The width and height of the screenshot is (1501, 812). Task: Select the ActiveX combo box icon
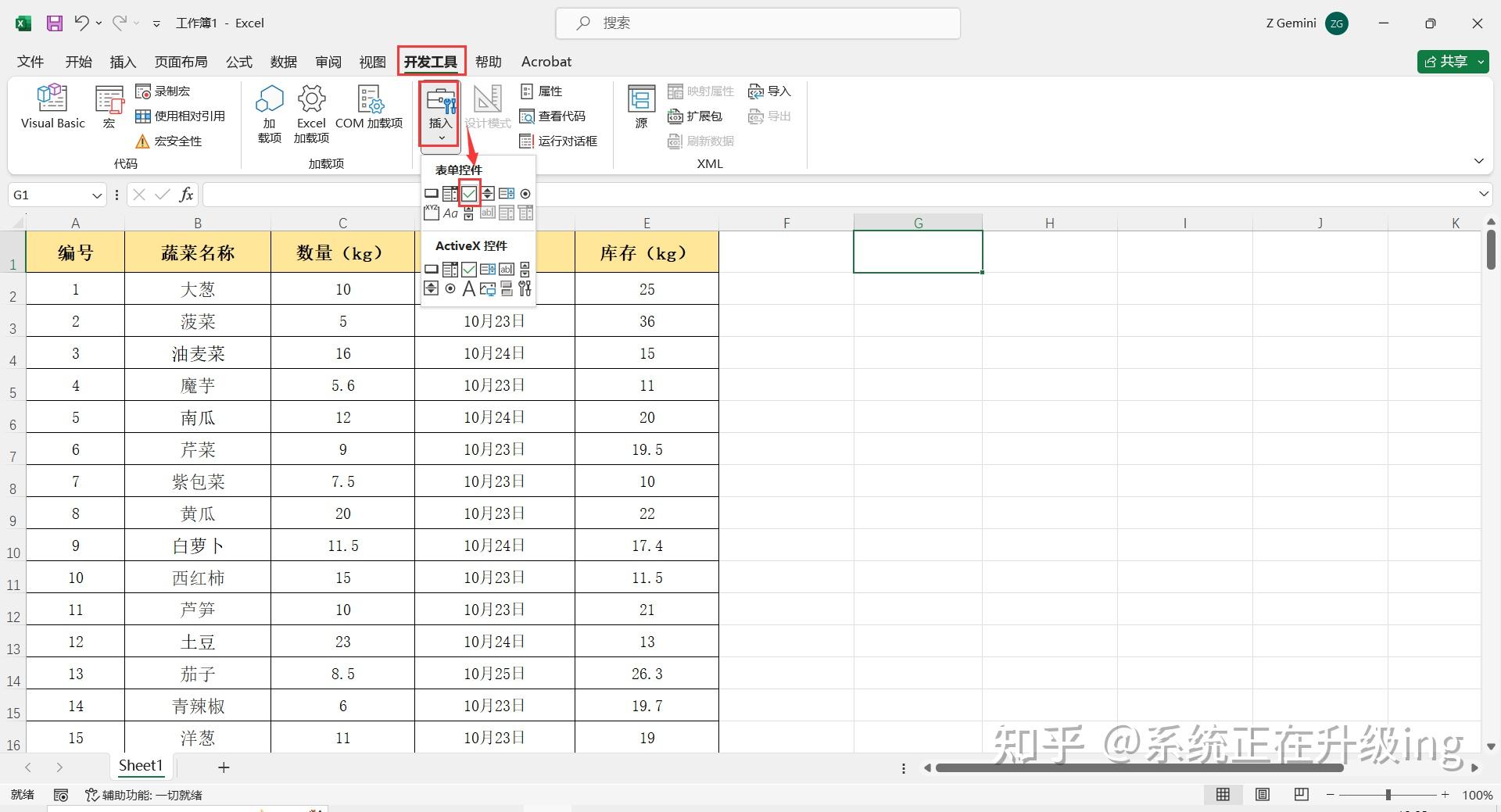tap(450, 269)
